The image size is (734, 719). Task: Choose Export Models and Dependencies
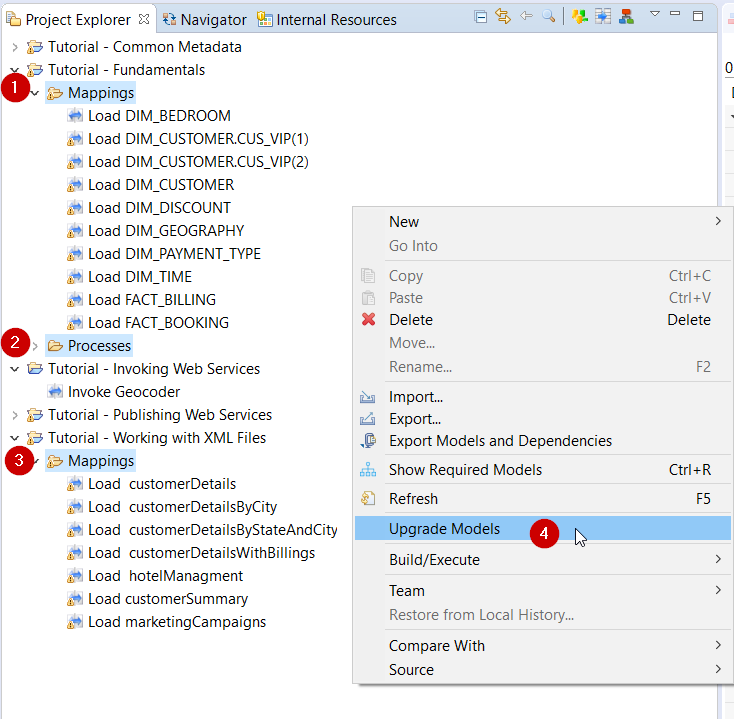click(x=543, y=441)
